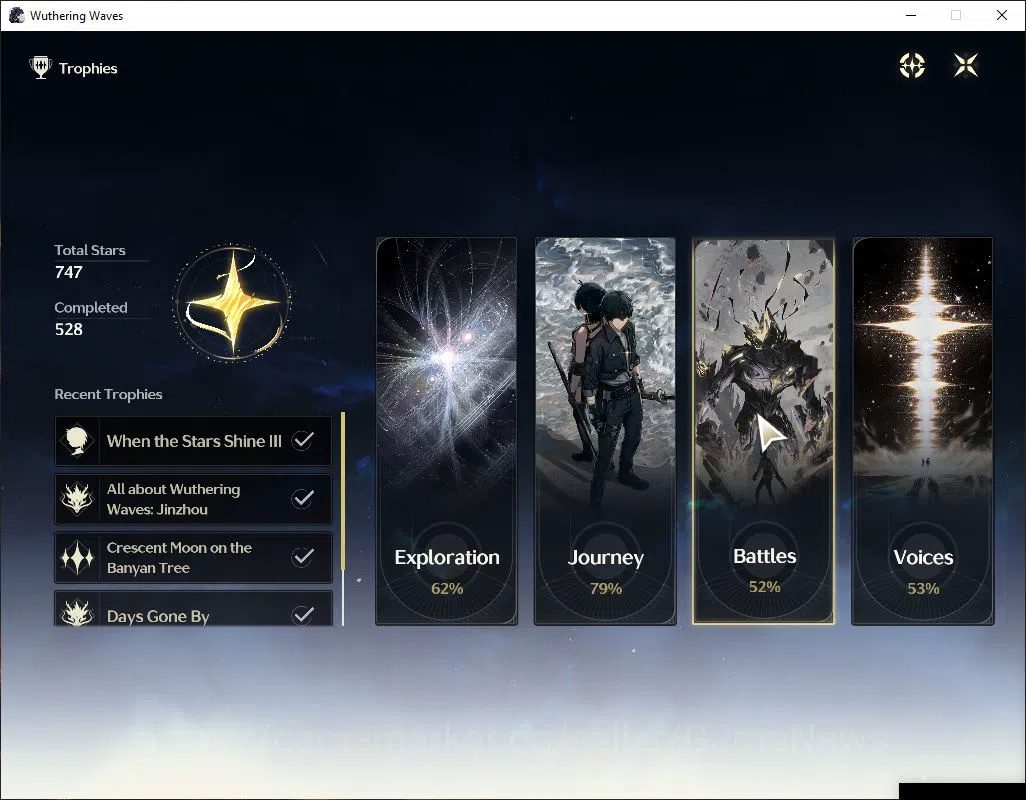Click checkmark on Days Gone By
Screen dimensions: 1026x800
(302, 614)
